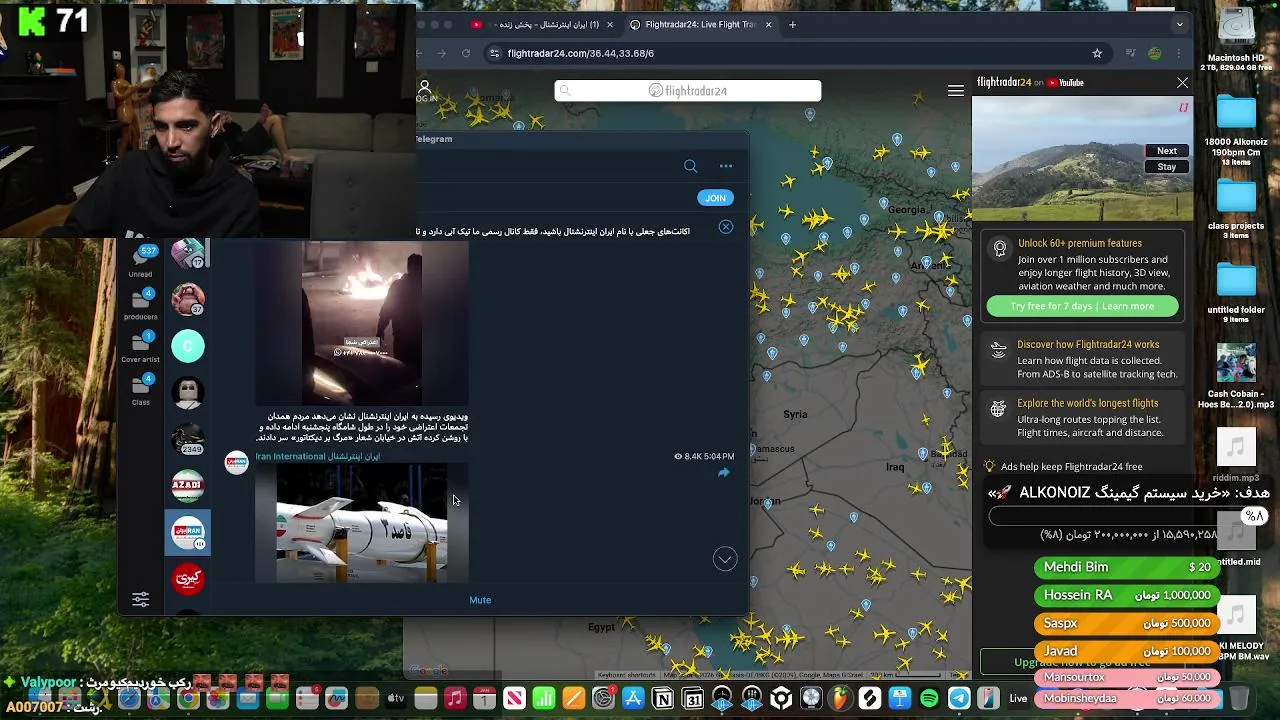Bookmark page with the star icon
Screen dimensions: 1280x720
click(x=1097, y=53)
